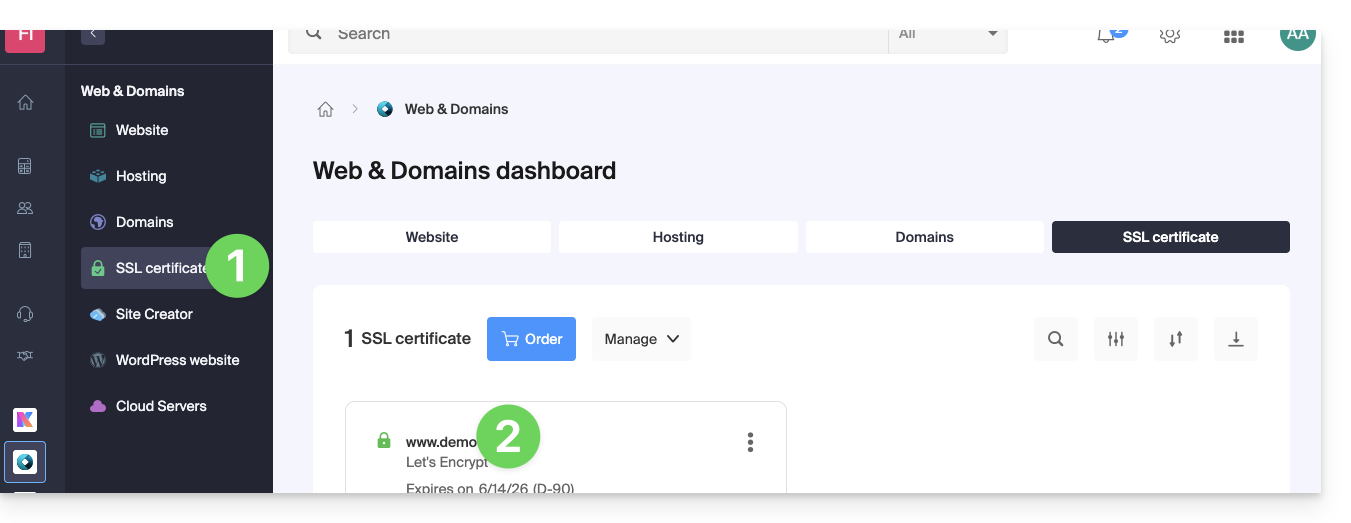
Task: Click the sort arrows icon
Action: [x=1176, y=339]
